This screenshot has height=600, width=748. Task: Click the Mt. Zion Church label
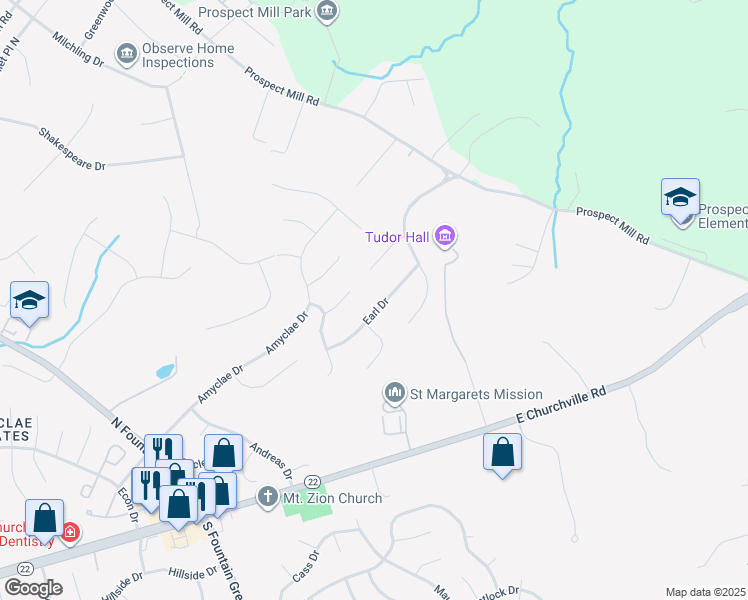pos(332,498)
